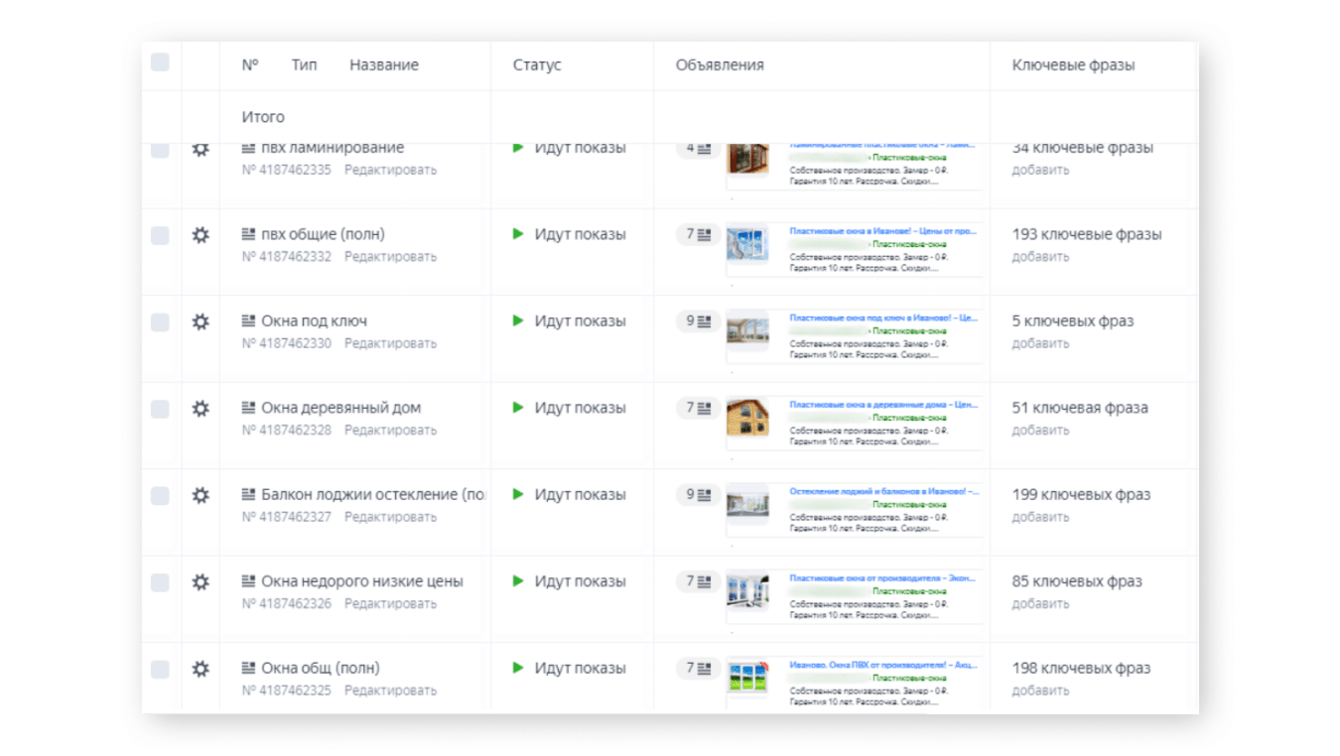Sort by the Название column header
The height and width of the screenshot is (756, 1340).
tap(384, 65)
